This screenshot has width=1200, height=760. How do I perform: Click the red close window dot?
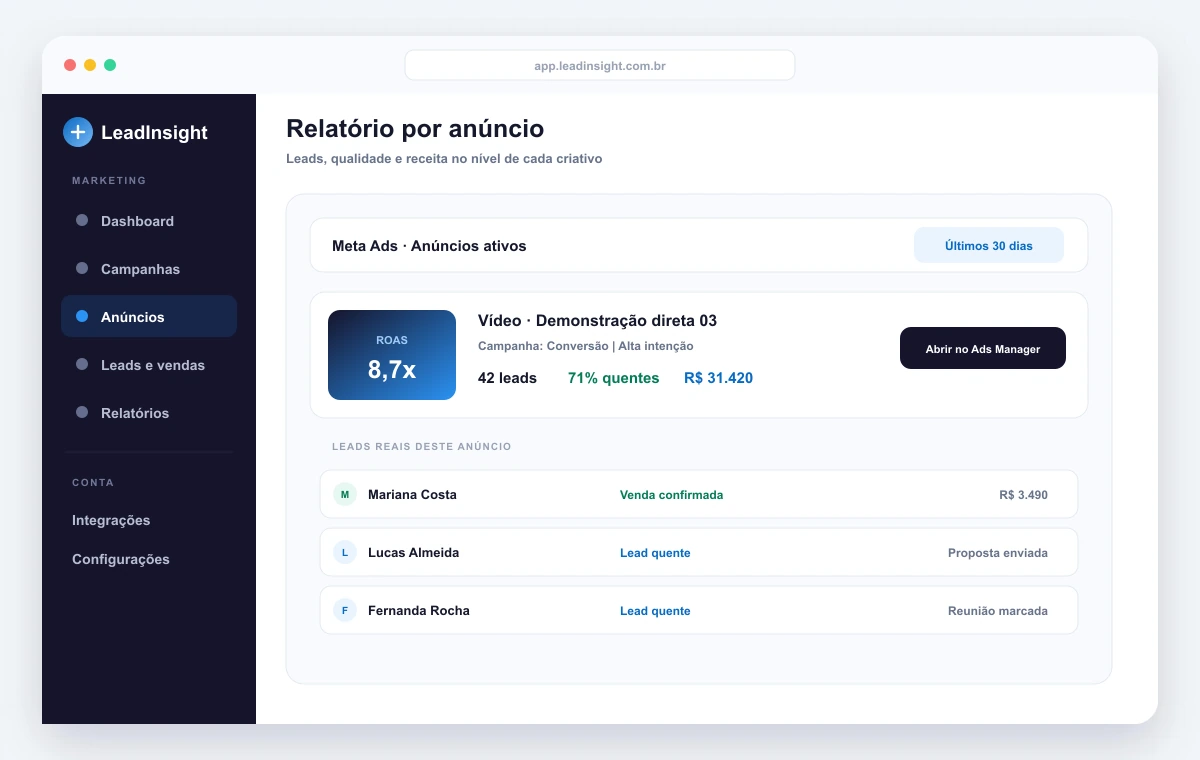pyautogui.click(x=70, y=65)
